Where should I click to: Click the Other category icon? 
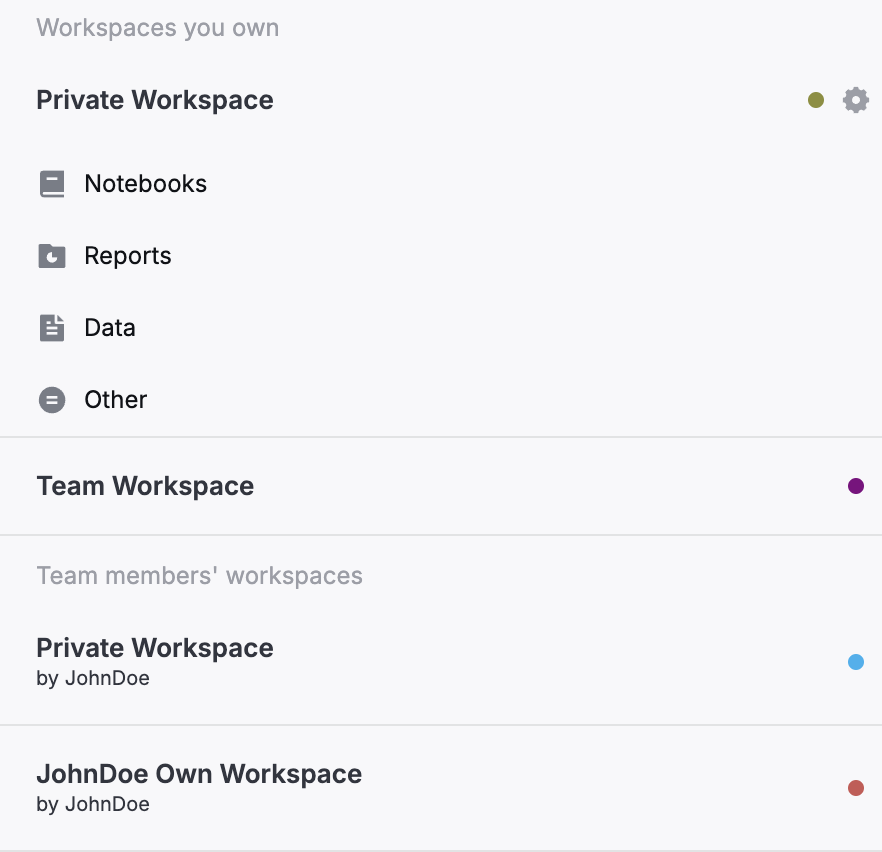[51, 399]
